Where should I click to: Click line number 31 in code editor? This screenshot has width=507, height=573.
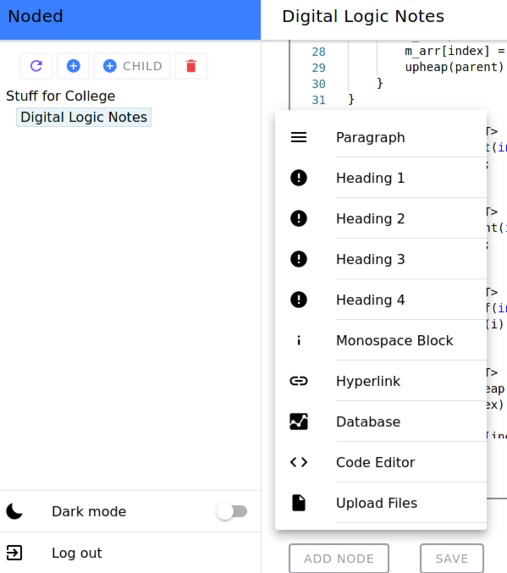point(318,100)
